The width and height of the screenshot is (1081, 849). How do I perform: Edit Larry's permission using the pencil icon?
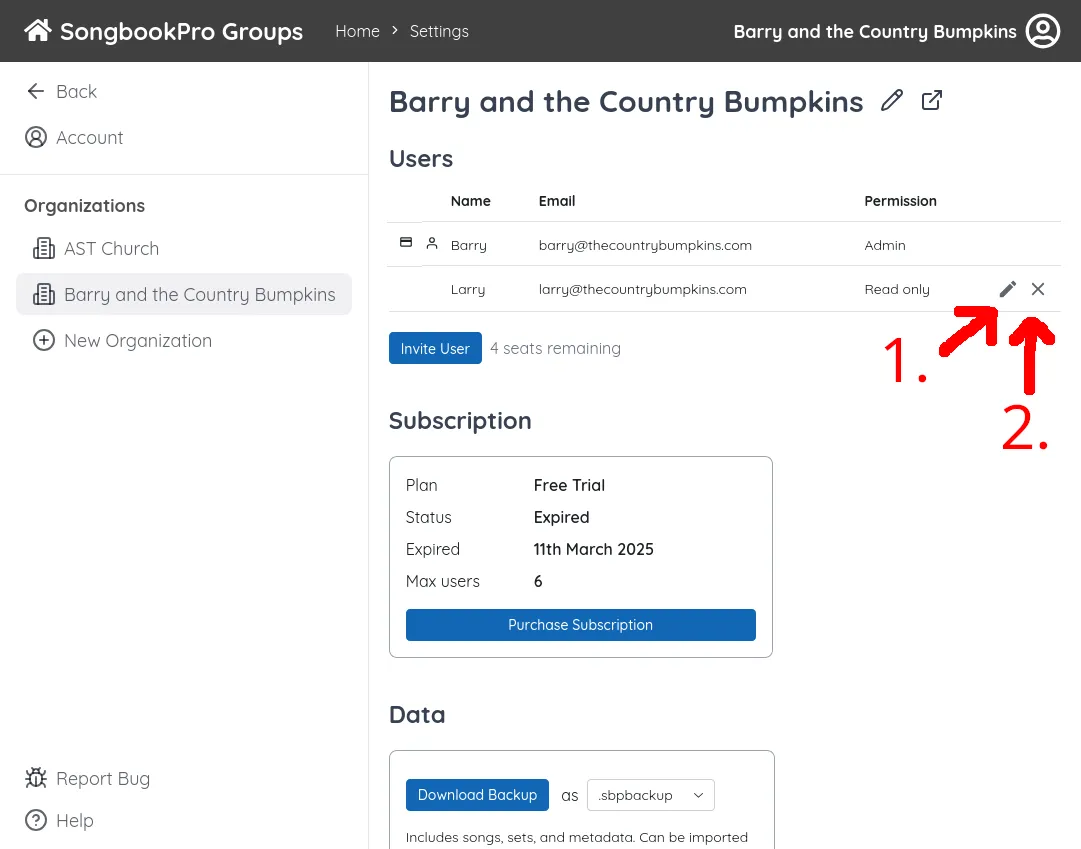[1007, 289]
